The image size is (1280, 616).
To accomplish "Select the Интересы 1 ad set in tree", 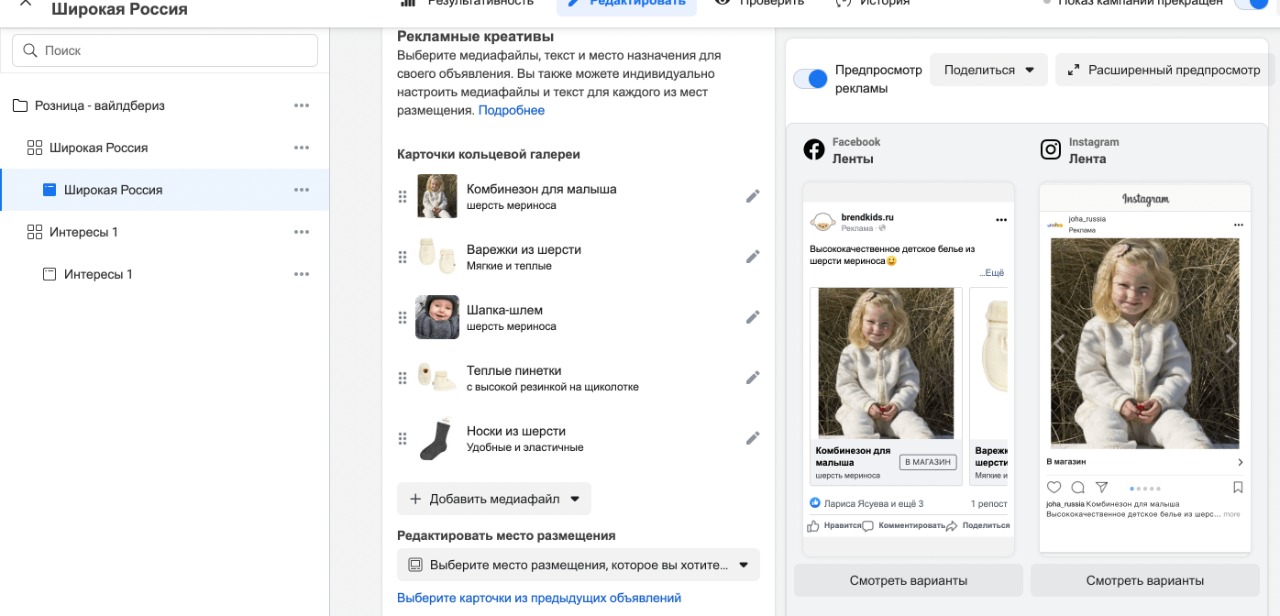I will [x=84, y=232].
